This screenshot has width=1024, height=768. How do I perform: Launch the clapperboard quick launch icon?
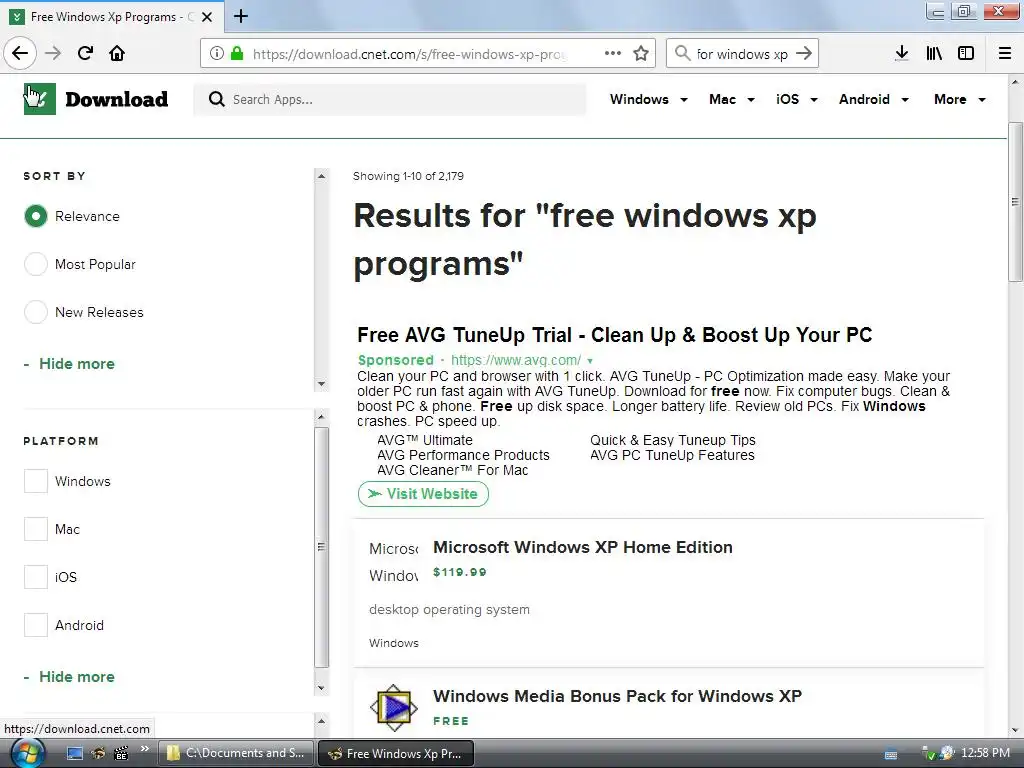[x=121, y=753]
